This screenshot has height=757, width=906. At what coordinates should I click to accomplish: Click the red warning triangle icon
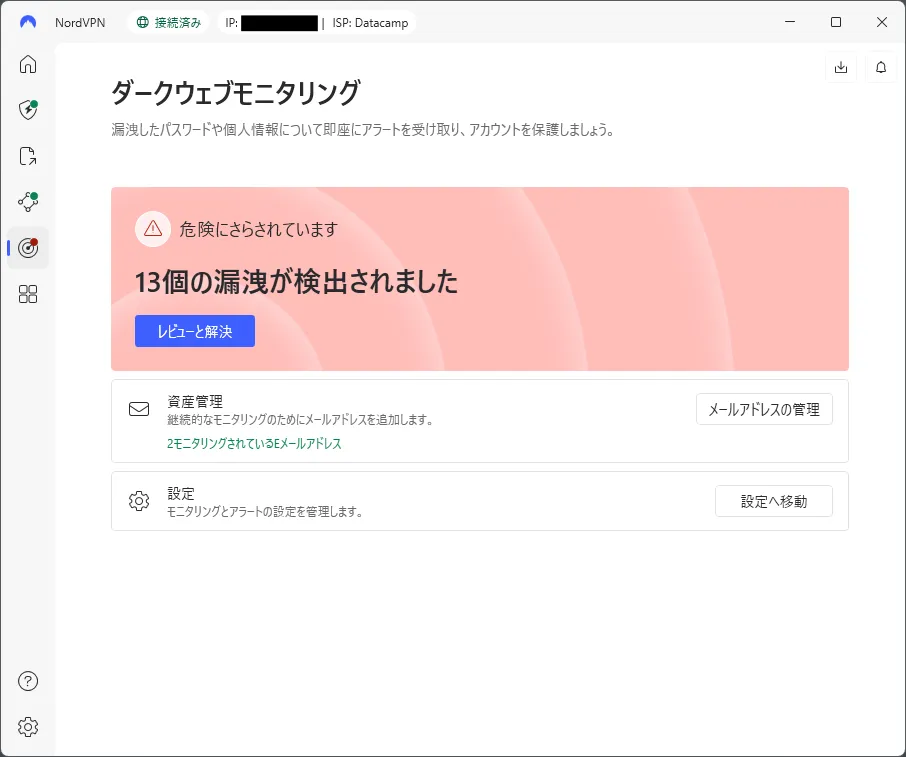tap(153, 229)
